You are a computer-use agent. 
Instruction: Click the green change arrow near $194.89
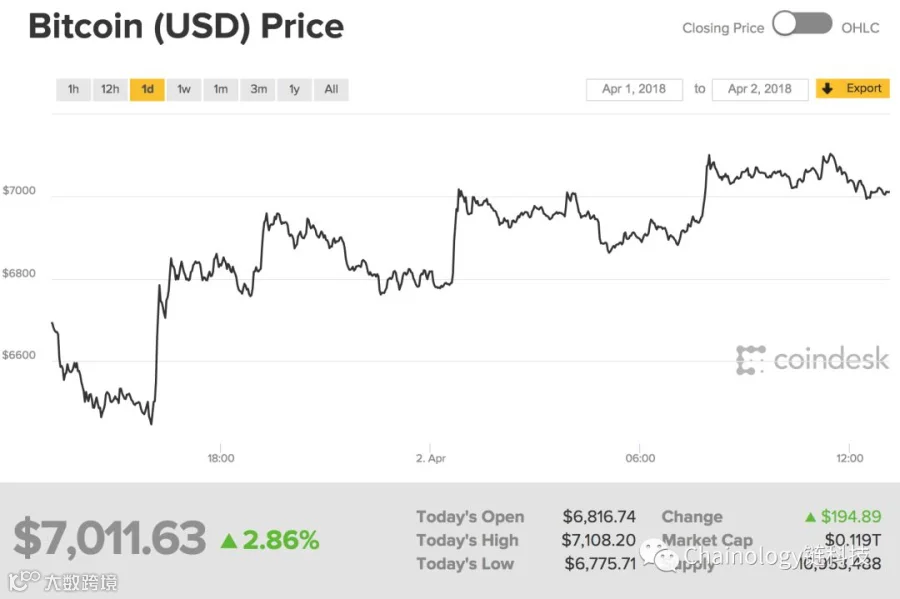point(810,517)
